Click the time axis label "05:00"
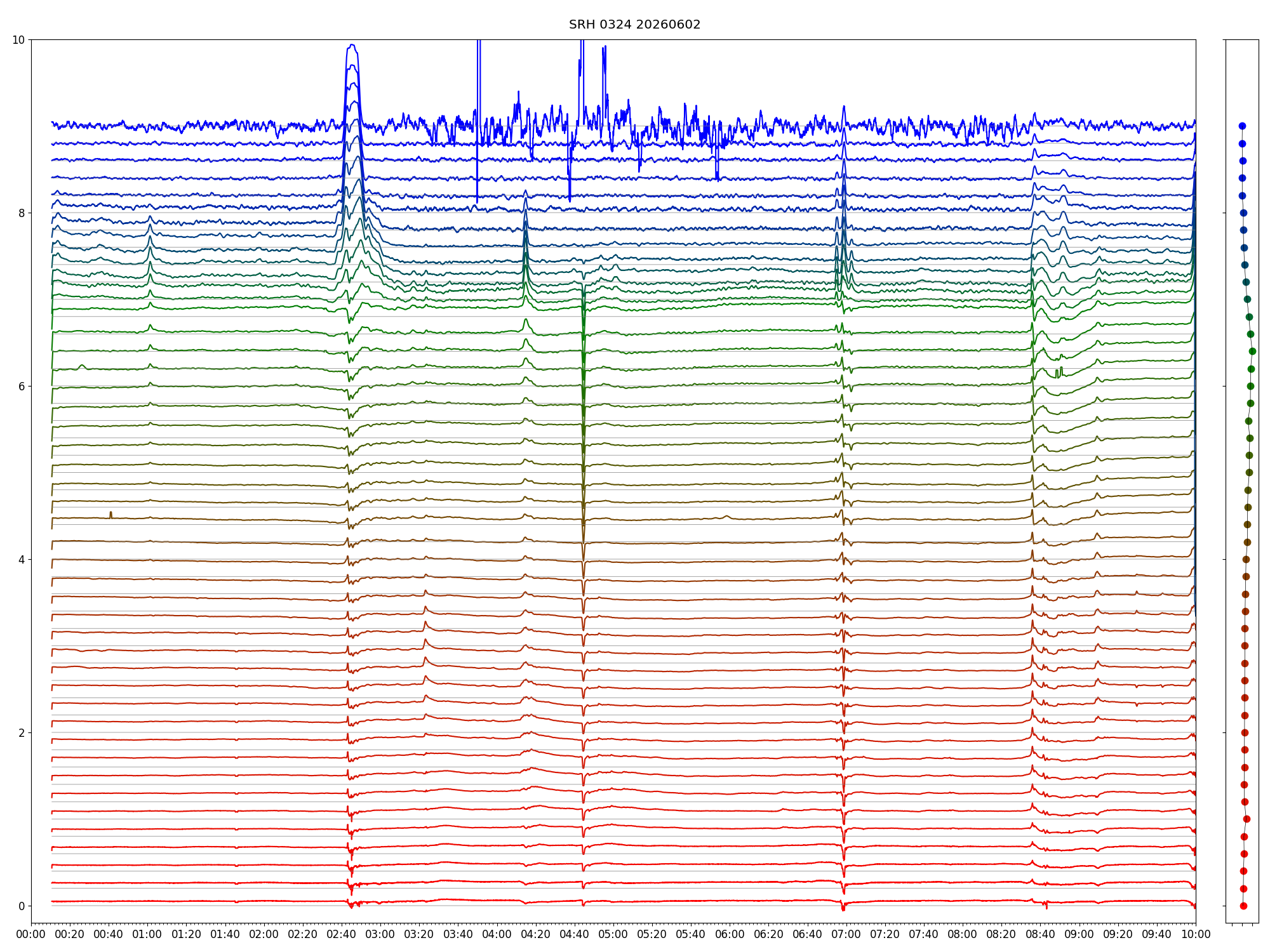Screen dimensions: 1270x952 613,935
